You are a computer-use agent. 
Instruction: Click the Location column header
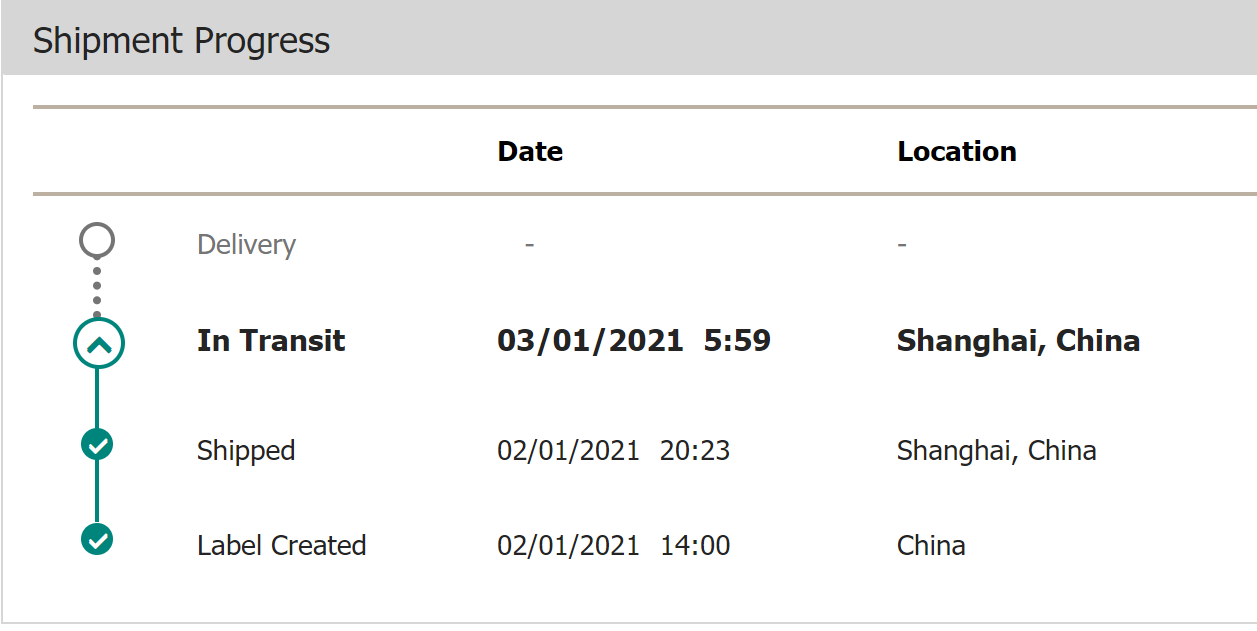coord(957,151)
